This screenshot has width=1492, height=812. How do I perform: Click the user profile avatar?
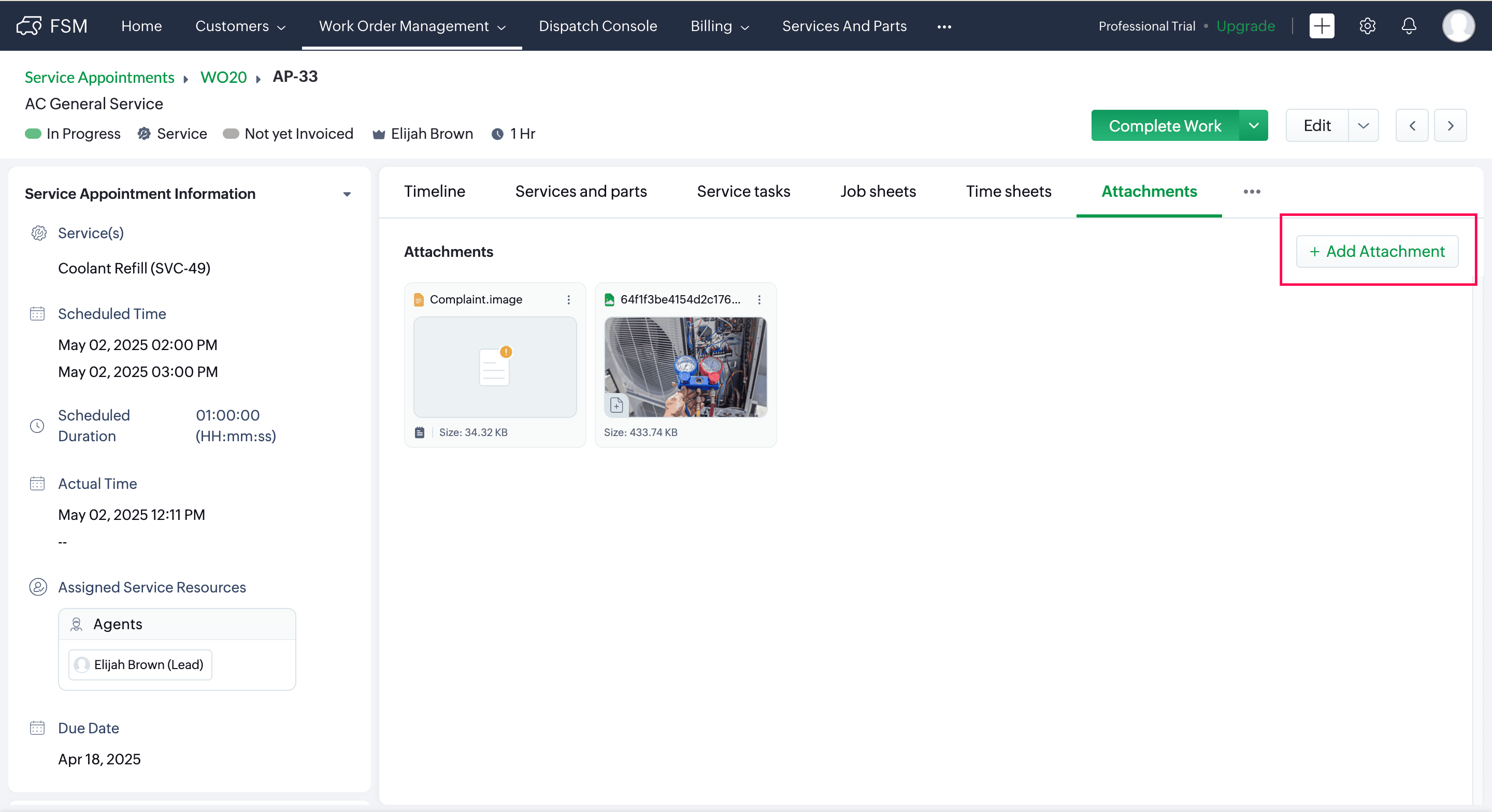click(1458, 26)
